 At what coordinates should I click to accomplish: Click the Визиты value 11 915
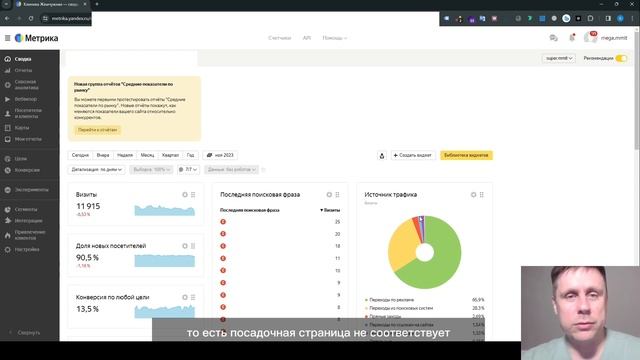pyautogui.click(x=88, y=206)
